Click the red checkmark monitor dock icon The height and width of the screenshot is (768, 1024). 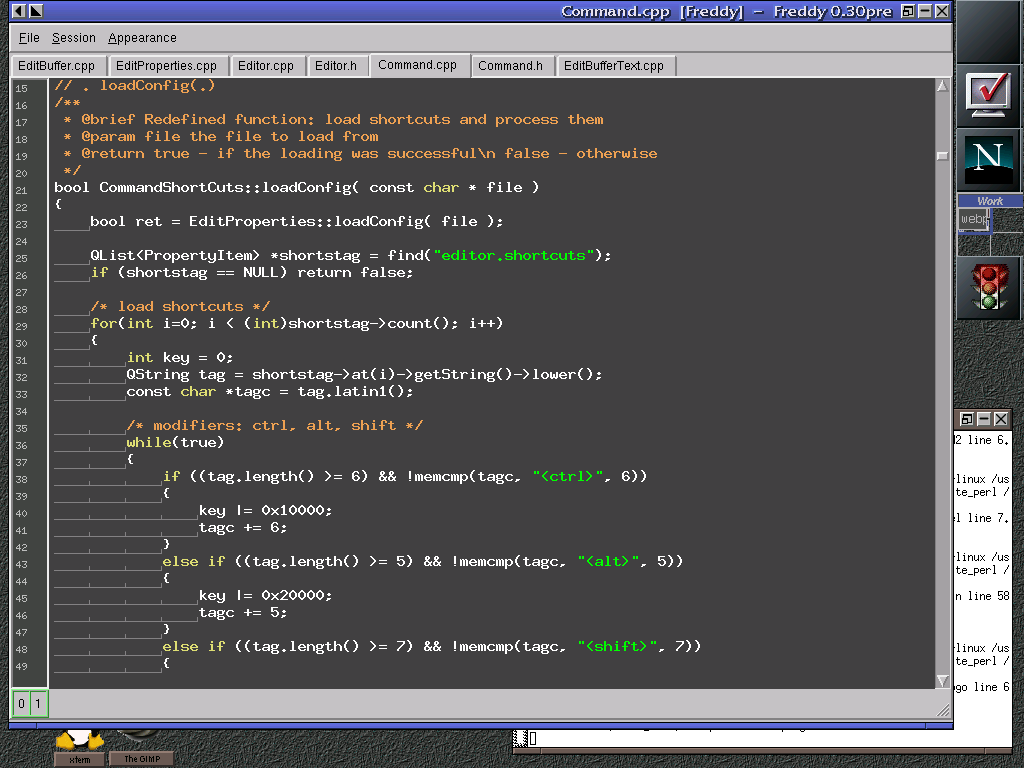[989, 94]
